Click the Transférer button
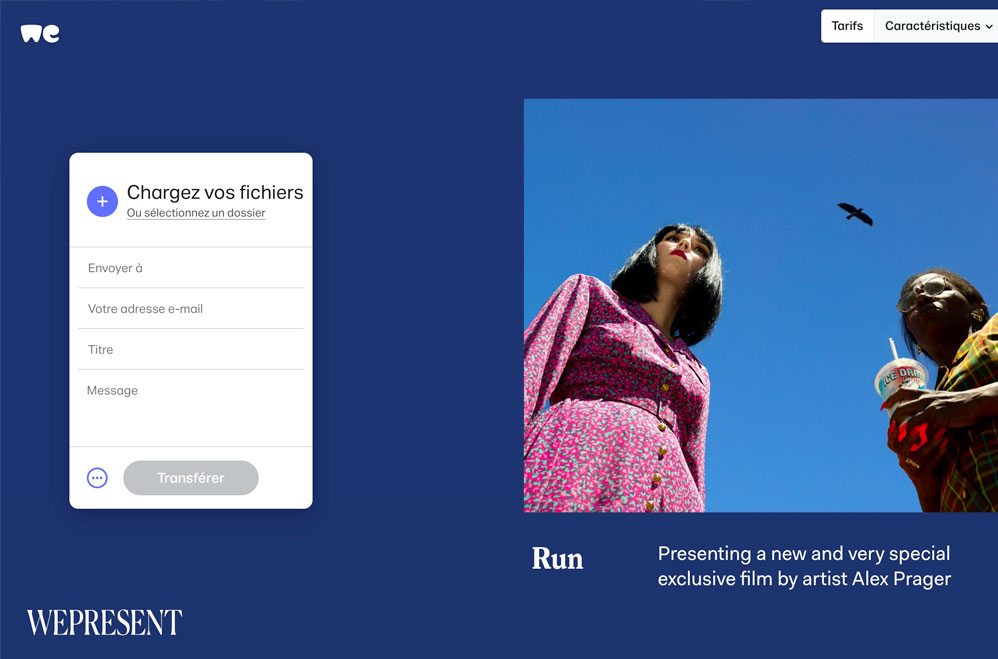This screenshot has width=998, height=659. pos(191,478)
